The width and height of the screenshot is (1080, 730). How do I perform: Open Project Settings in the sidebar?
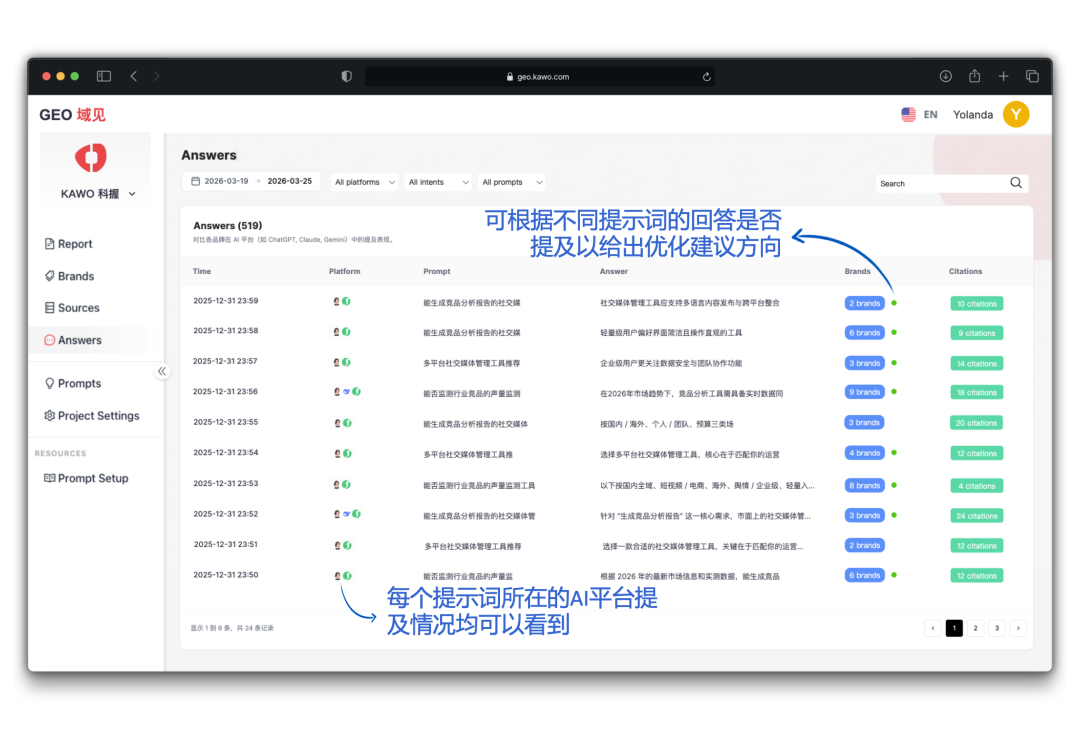[98, 416]
